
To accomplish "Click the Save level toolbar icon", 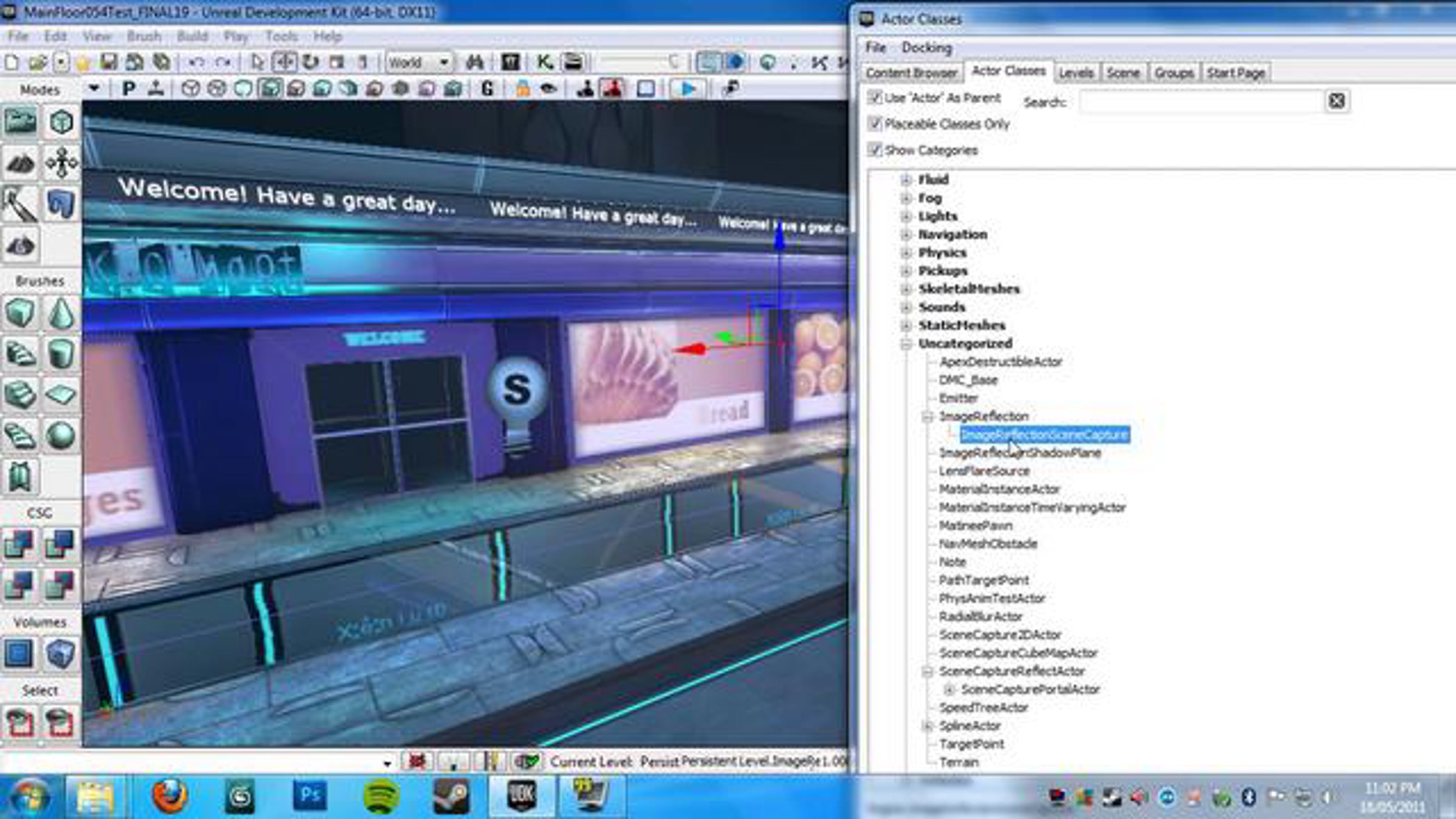I will (109, 62).
